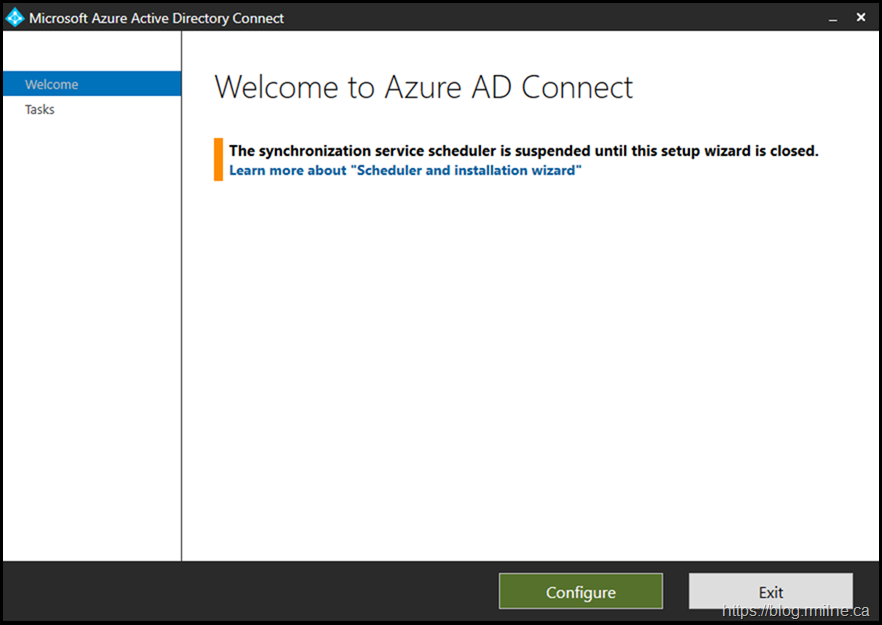Click the Microsoft Azure Active Directory Connect title
Image resolution: width=882 pixels, height=625 pixels.
click(x=156, y=18)
